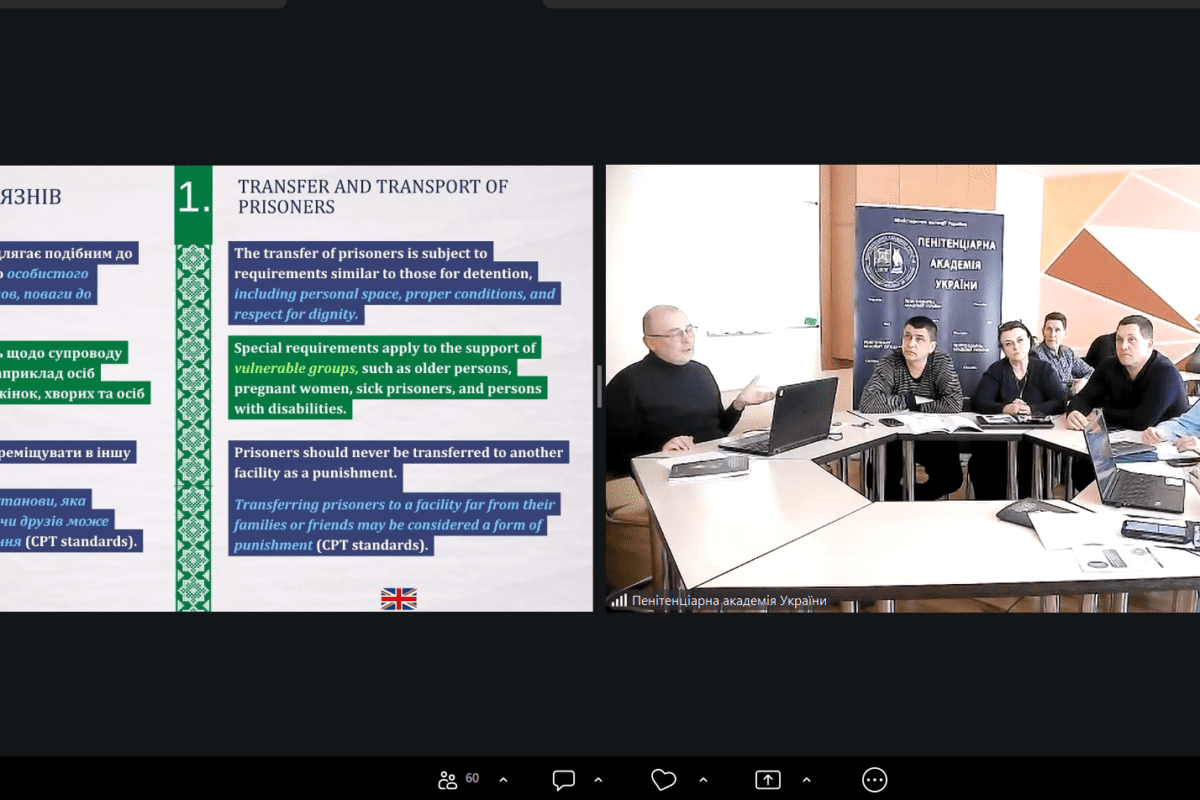Image resolution: width=1200 pixels, height=800 pixels.
Task: Click the signal bars icon on video tile
Action: point(619,600)
